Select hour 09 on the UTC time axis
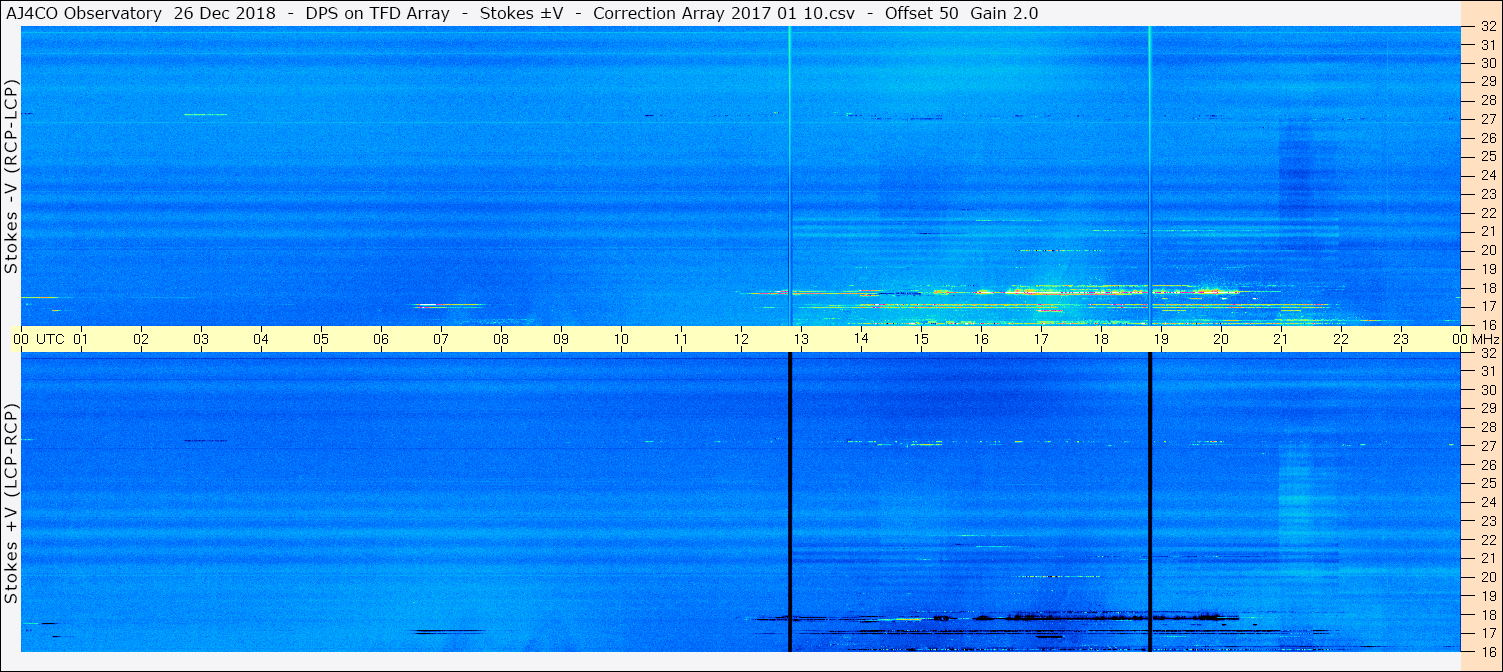Screen dimensions: 1503x672 click(x=561, y=339)
